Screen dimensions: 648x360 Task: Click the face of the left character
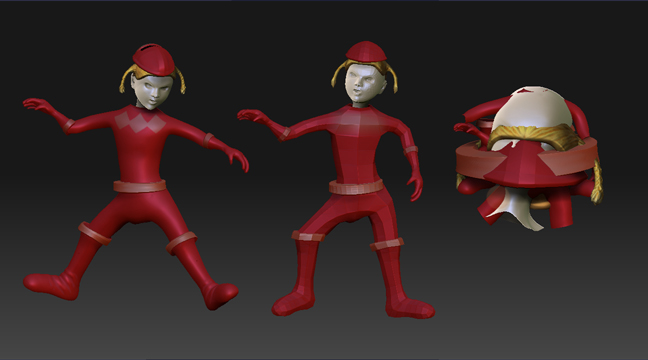click(153, 92)
